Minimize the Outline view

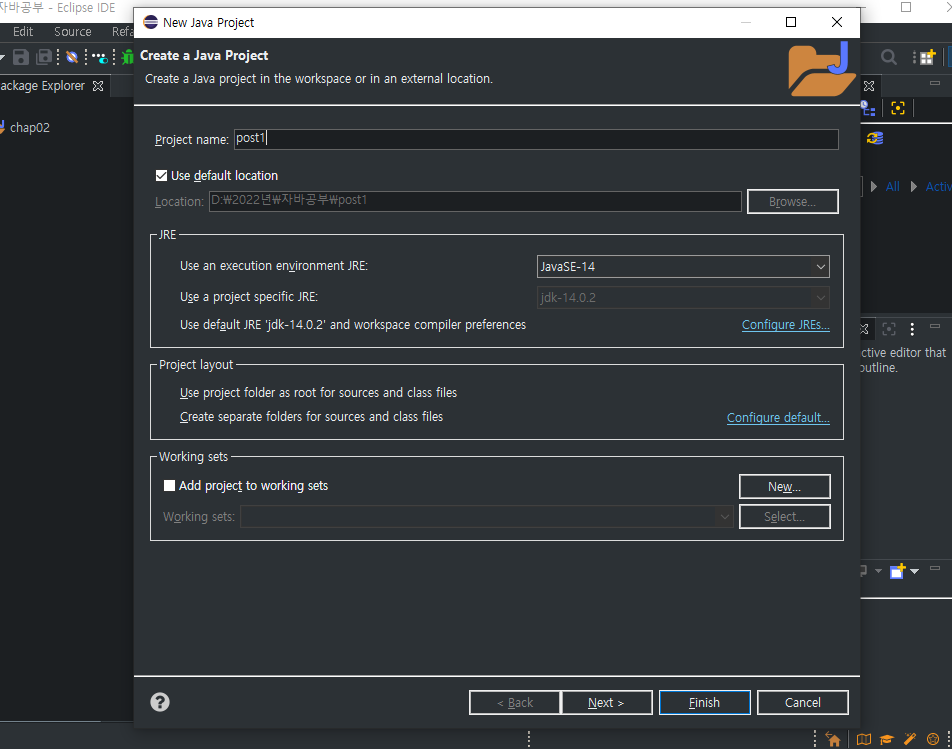pos(935,326)
